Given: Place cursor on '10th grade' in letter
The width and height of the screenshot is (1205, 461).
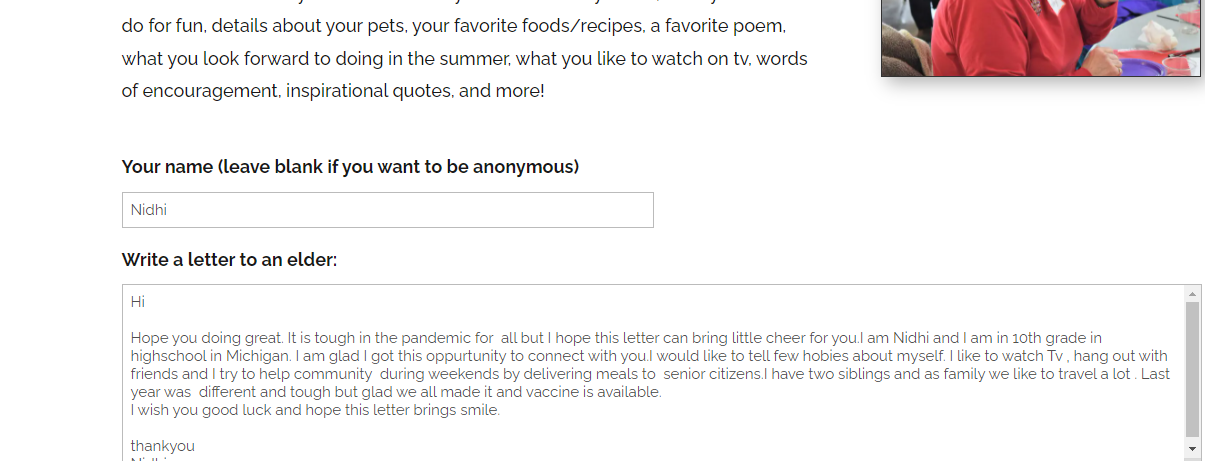Looking at the screenshot, I should coord(1045,338).
